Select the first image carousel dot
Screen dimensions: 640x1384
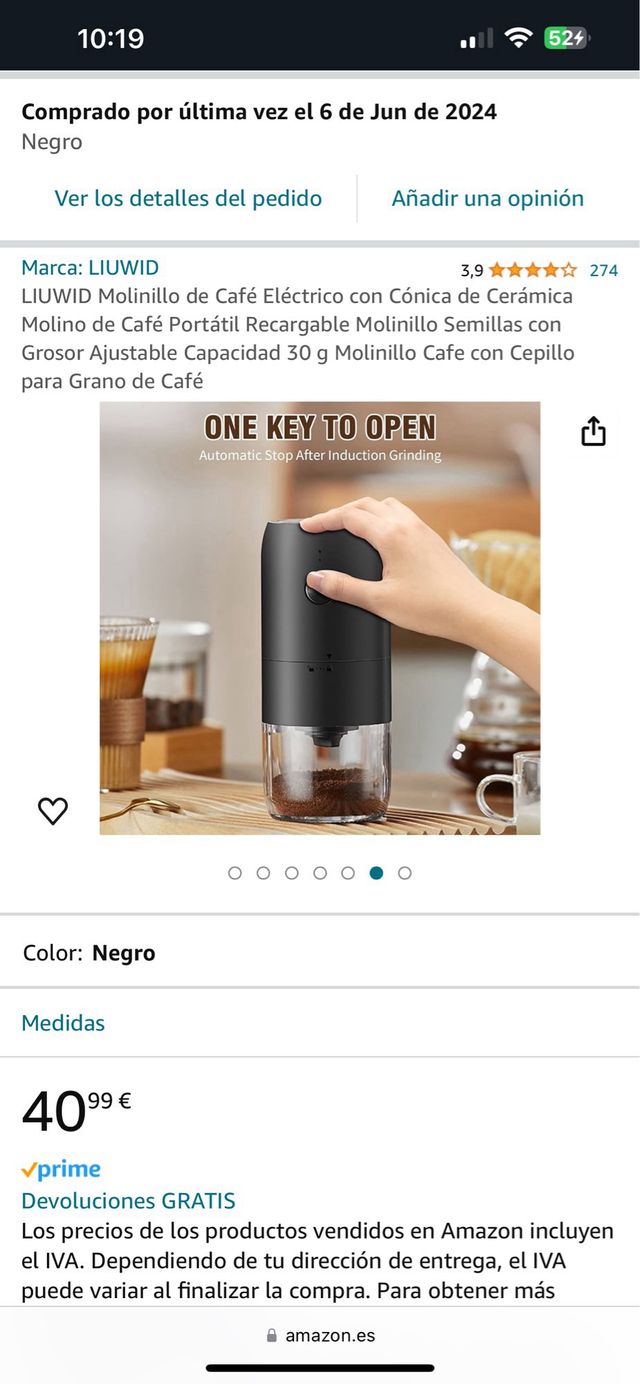(x=235, y=873)
